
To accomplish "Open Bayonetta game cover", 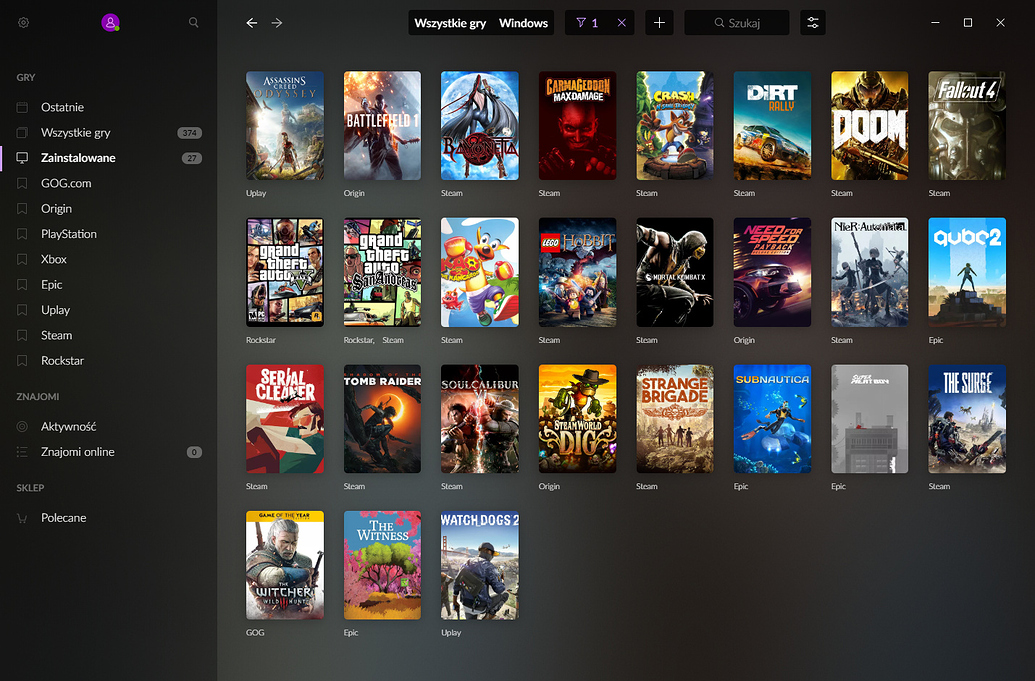I will click(480, 125).
